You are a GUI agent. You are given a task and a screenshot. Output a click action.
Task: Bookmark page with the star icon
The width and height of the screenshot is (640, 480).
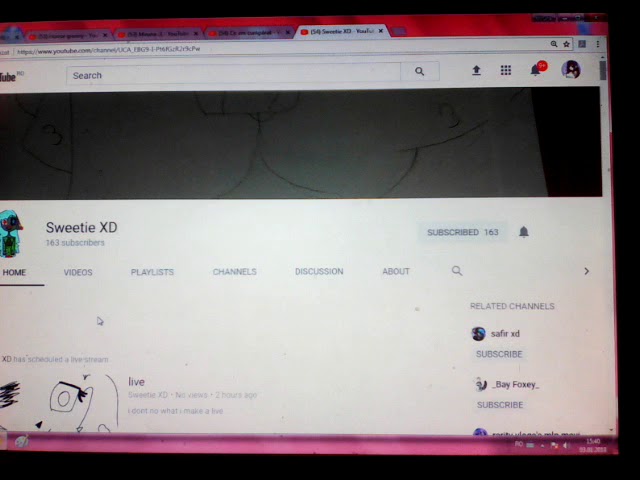[x=567, y=44]
